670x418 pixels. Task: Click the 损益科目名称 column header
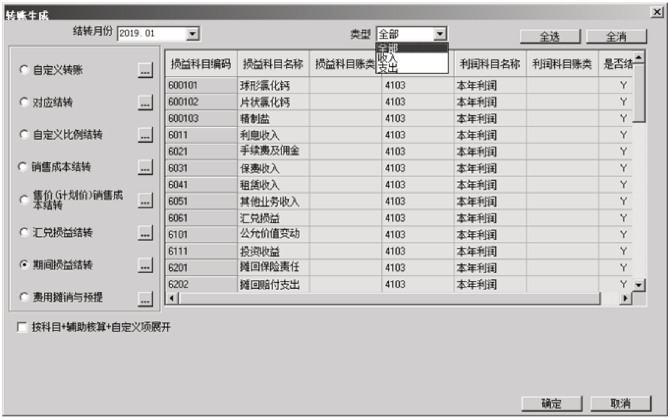point(273,64)
